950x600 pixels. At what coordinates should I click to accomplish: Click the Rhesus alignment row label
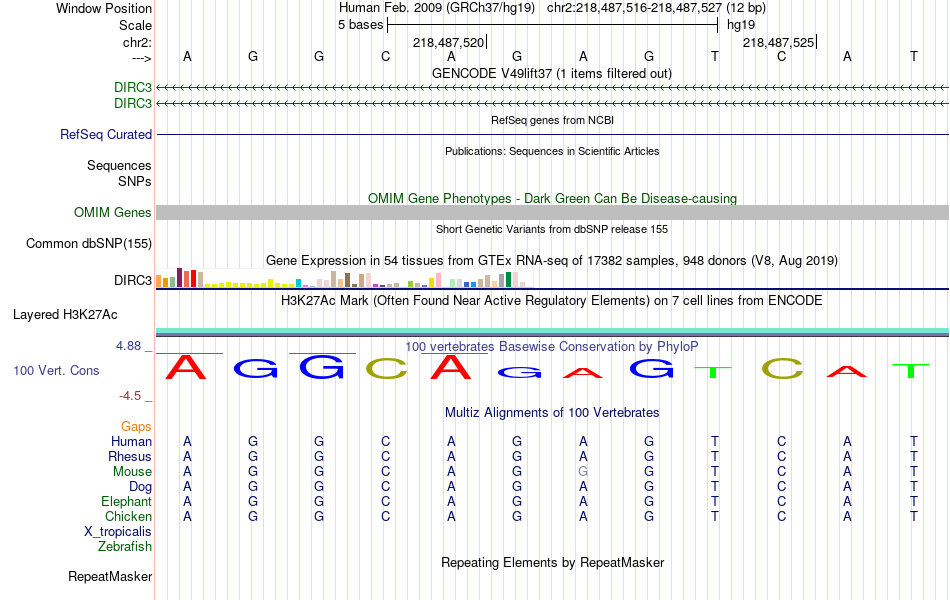[x=130, y=456]
